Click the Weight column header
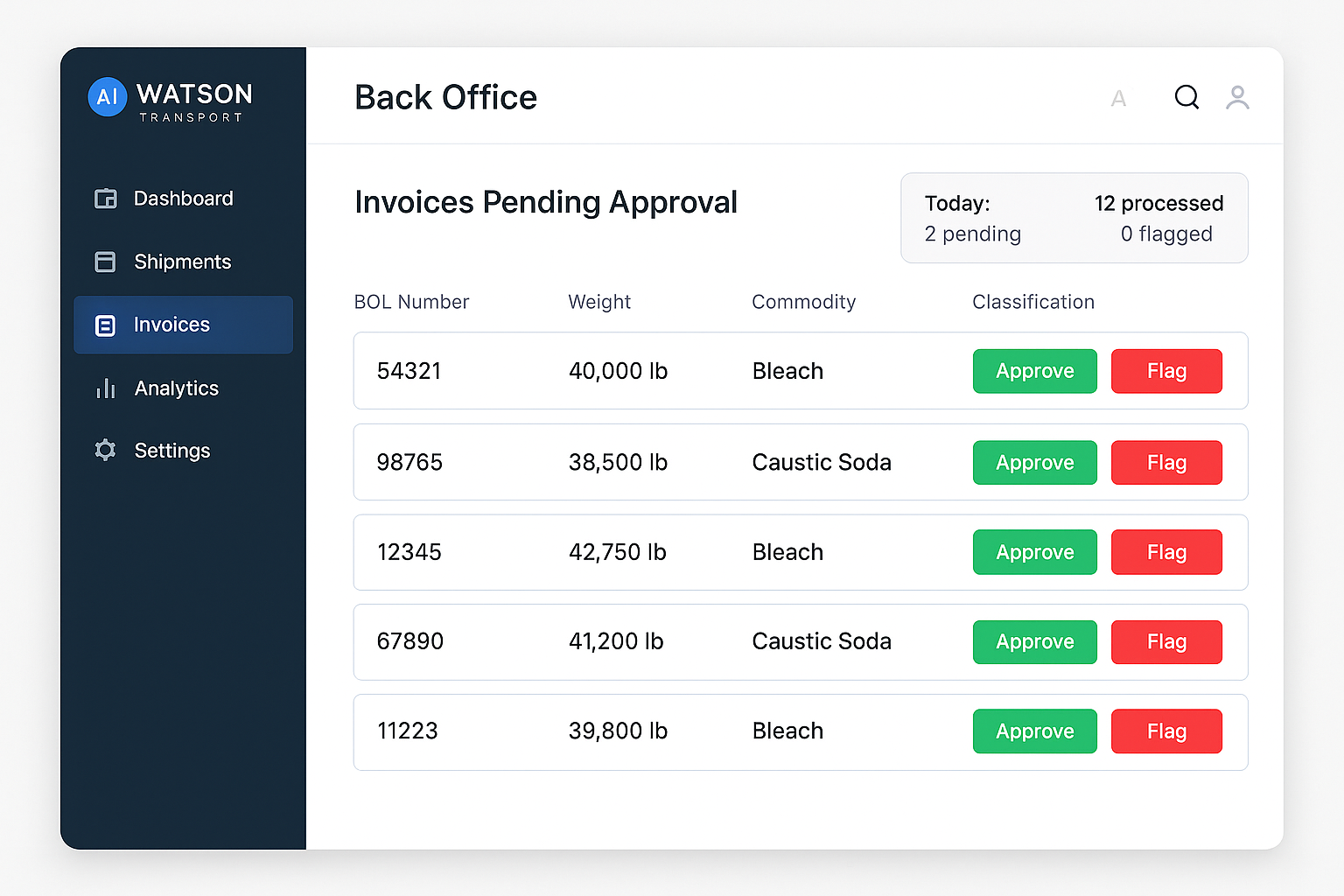Image resolution: width=1344 pixels, height=896 pixels. (599, 302)
